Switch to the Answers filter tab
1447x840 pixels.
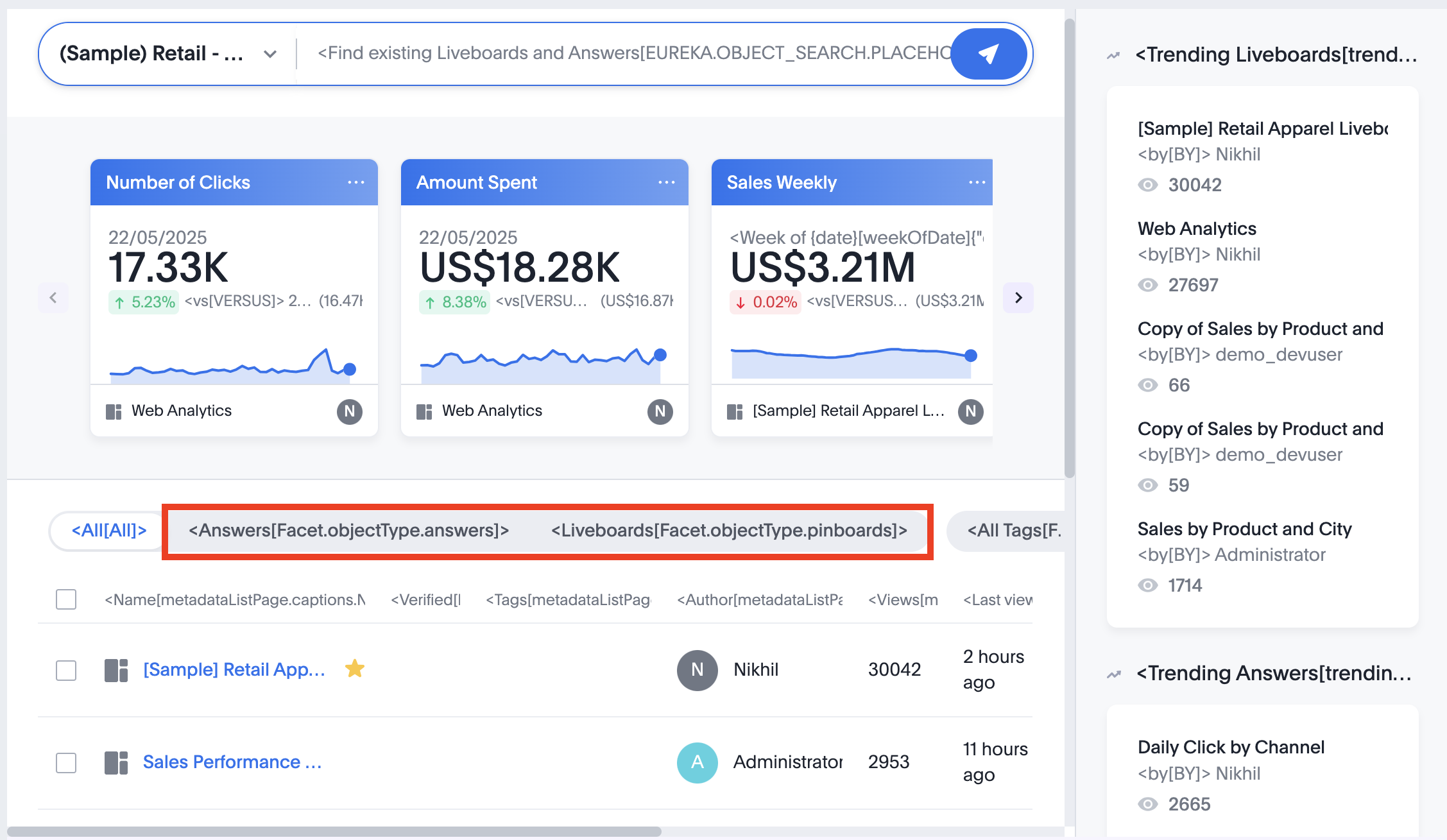[348, 531]
